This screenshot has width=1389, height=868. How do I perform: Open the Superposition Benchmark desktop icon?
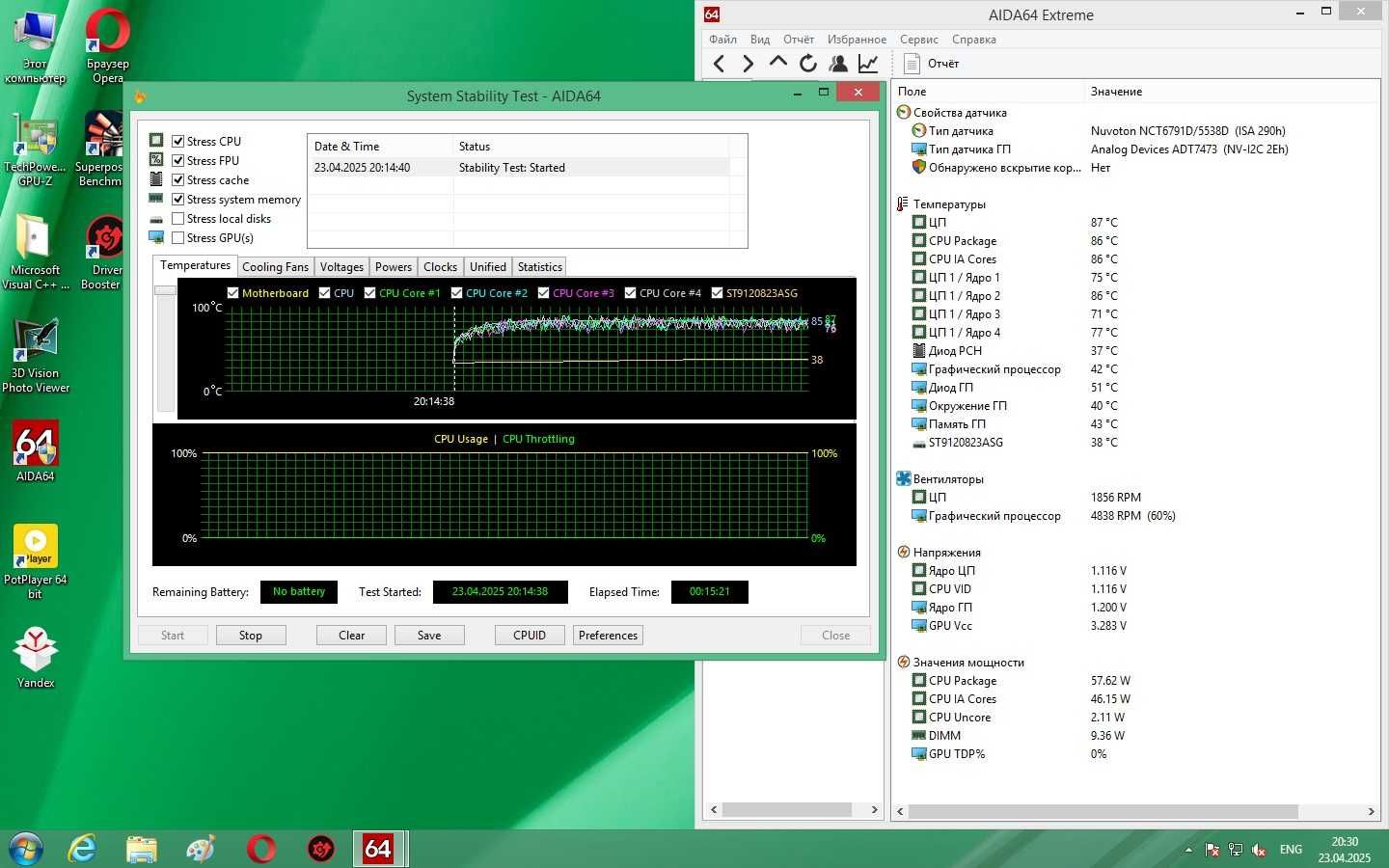click(102, 149)
